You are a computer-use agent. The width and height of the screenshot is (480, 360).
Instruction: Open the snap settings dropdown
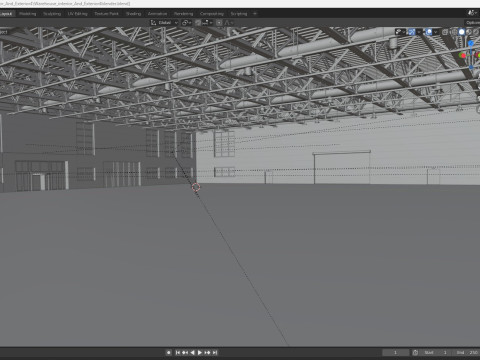[207, 23]
